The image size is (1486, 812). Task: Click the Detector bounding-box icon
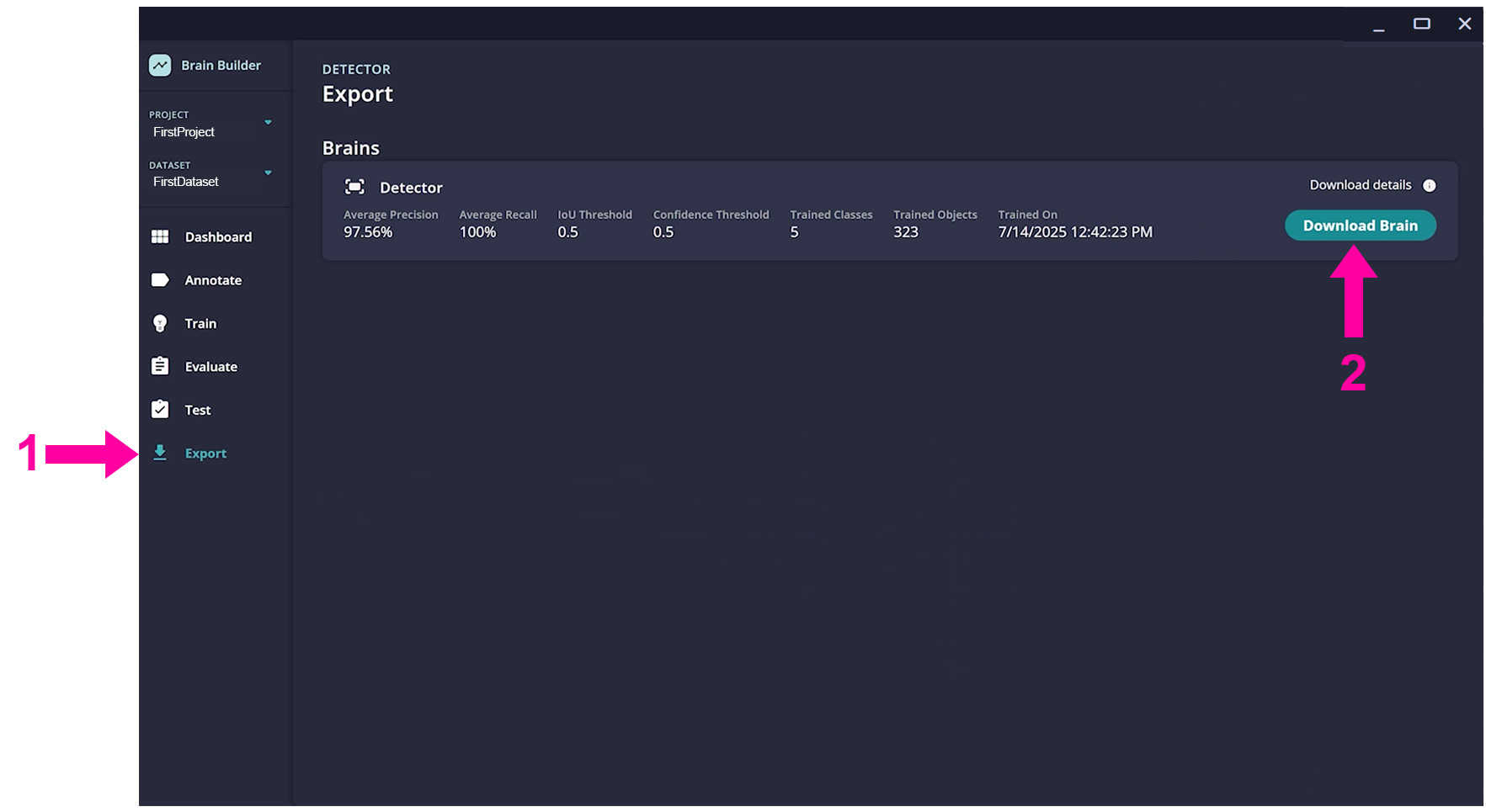354,186
